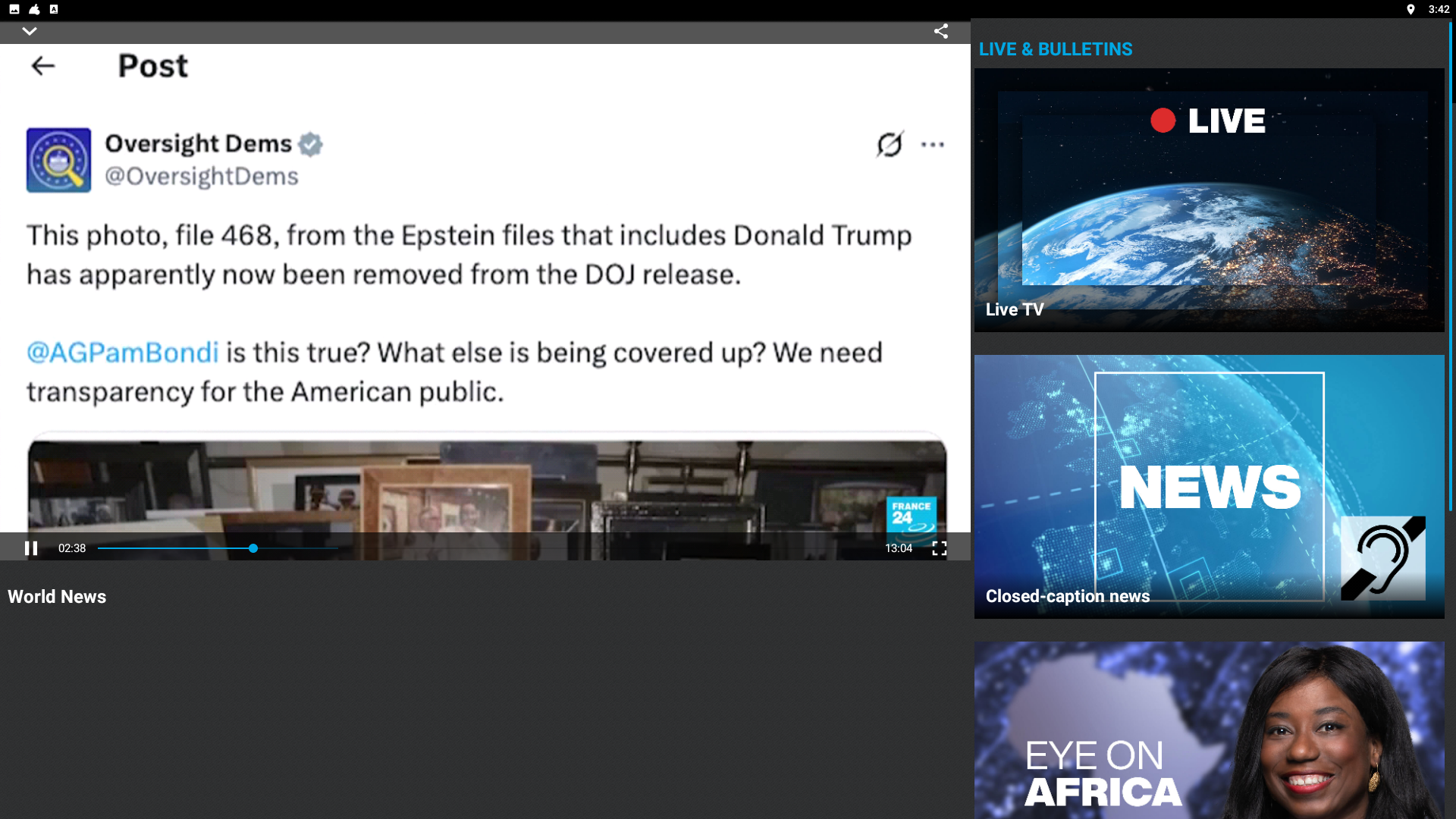1456x819 pixels.
Task: Enter fullscreen on the video player
Action: coord(939,548)
